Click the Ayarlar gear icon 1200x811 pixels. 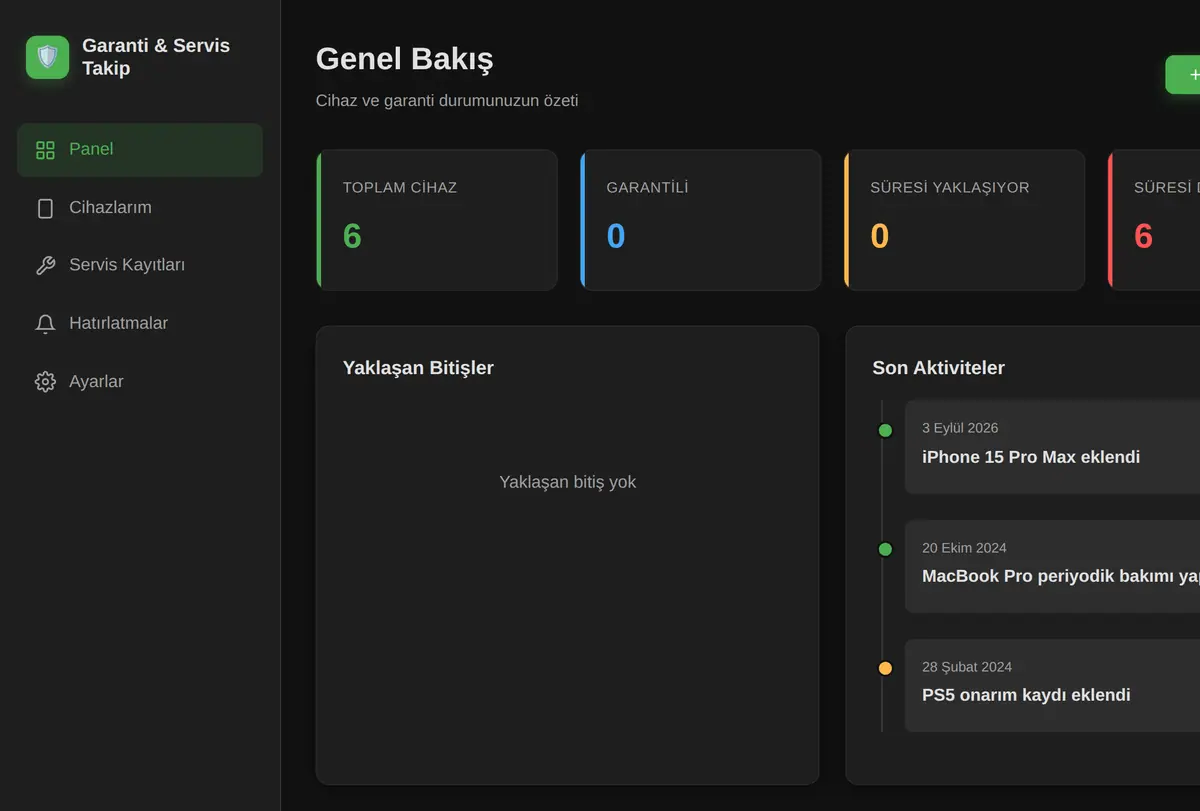(45, 381)
